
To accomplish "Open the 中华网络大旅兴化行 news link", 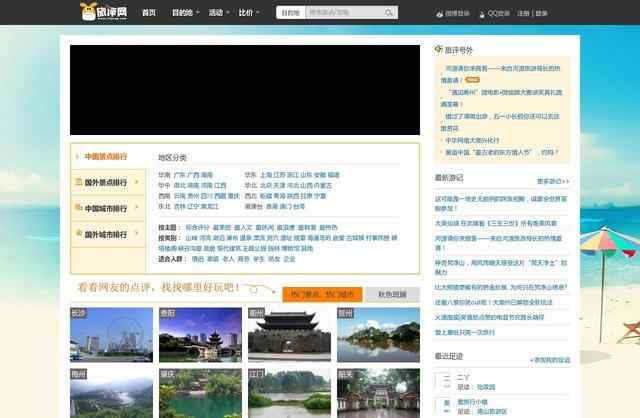I will click(x=472, y=140).
